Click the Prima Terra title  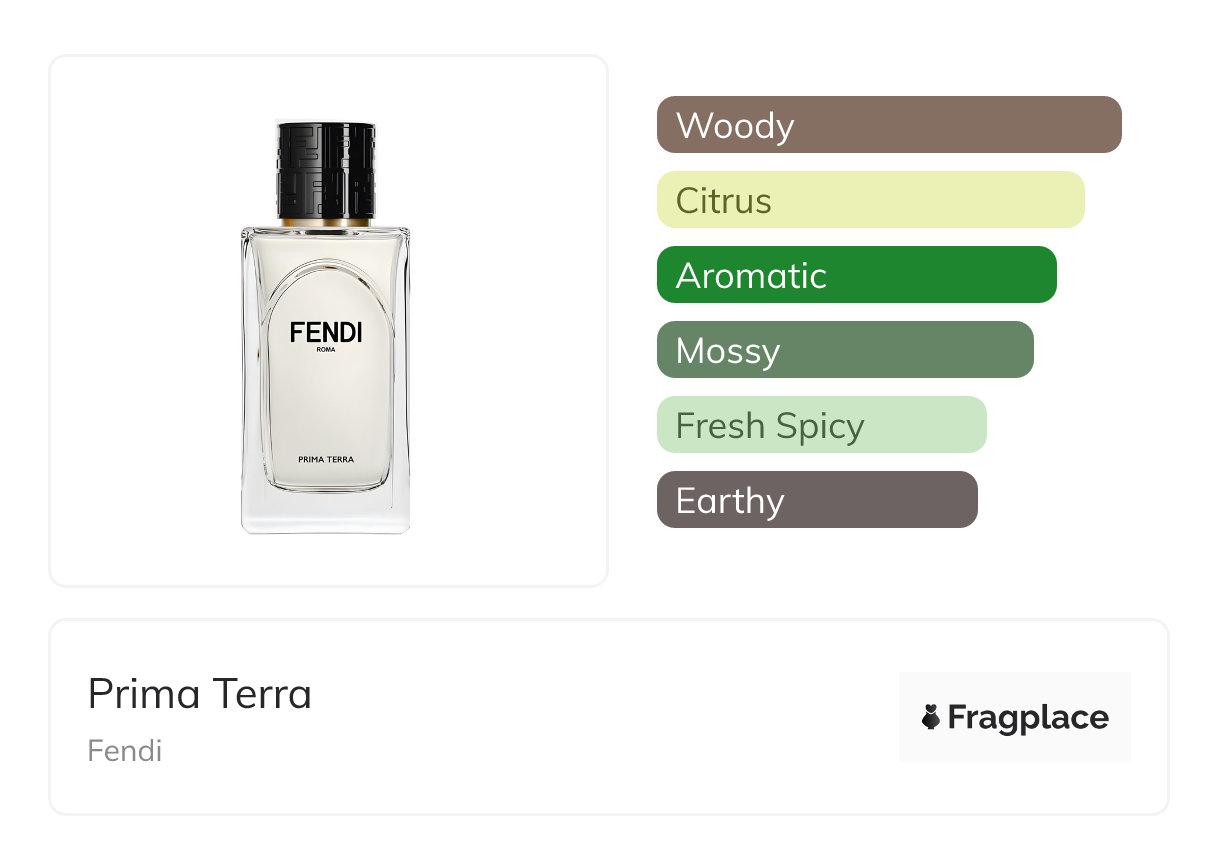200,694
